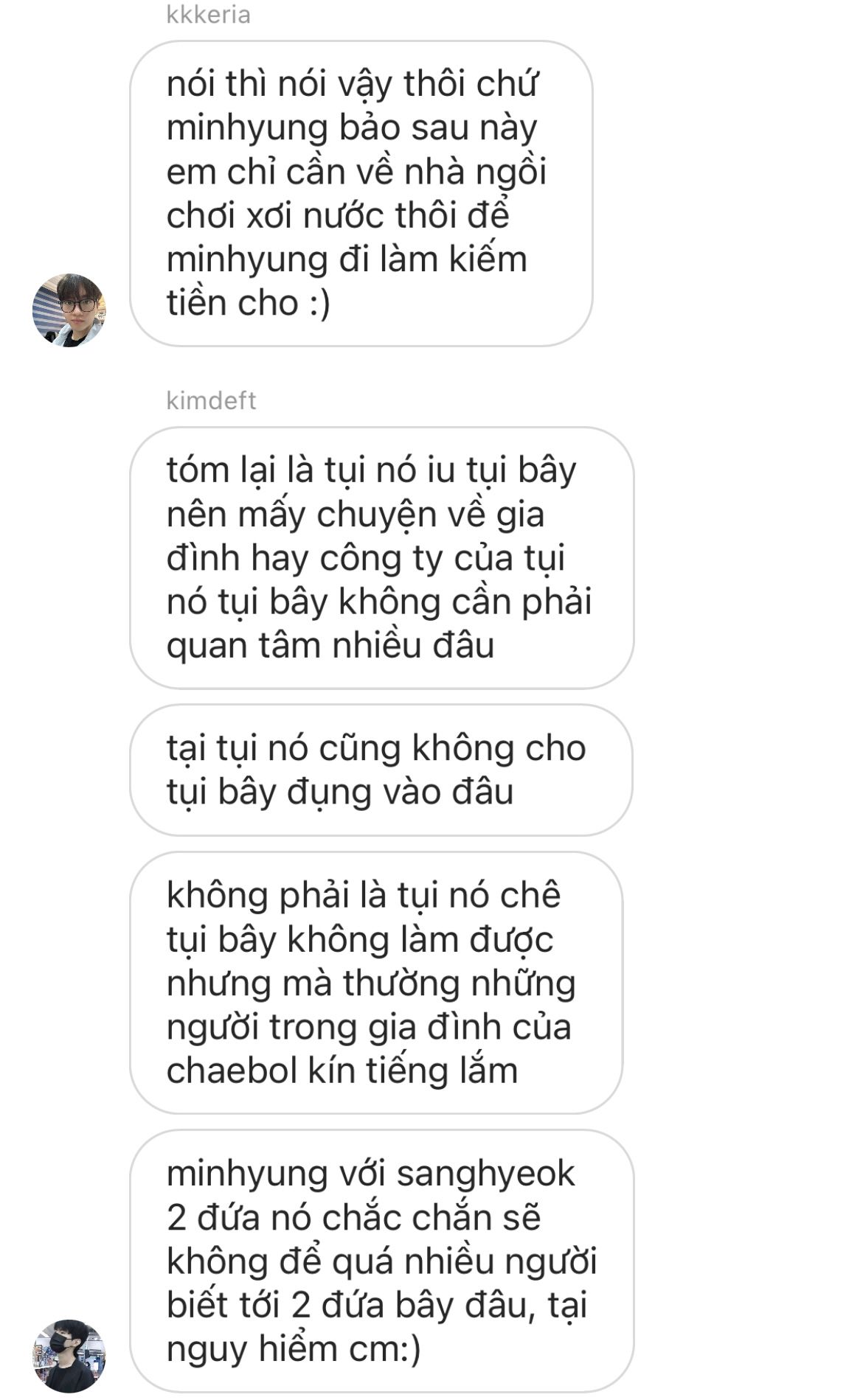863x1400 pixels.
Task: Click the line "chơi xơi nước thôi để"
Action: pos(339,215)
